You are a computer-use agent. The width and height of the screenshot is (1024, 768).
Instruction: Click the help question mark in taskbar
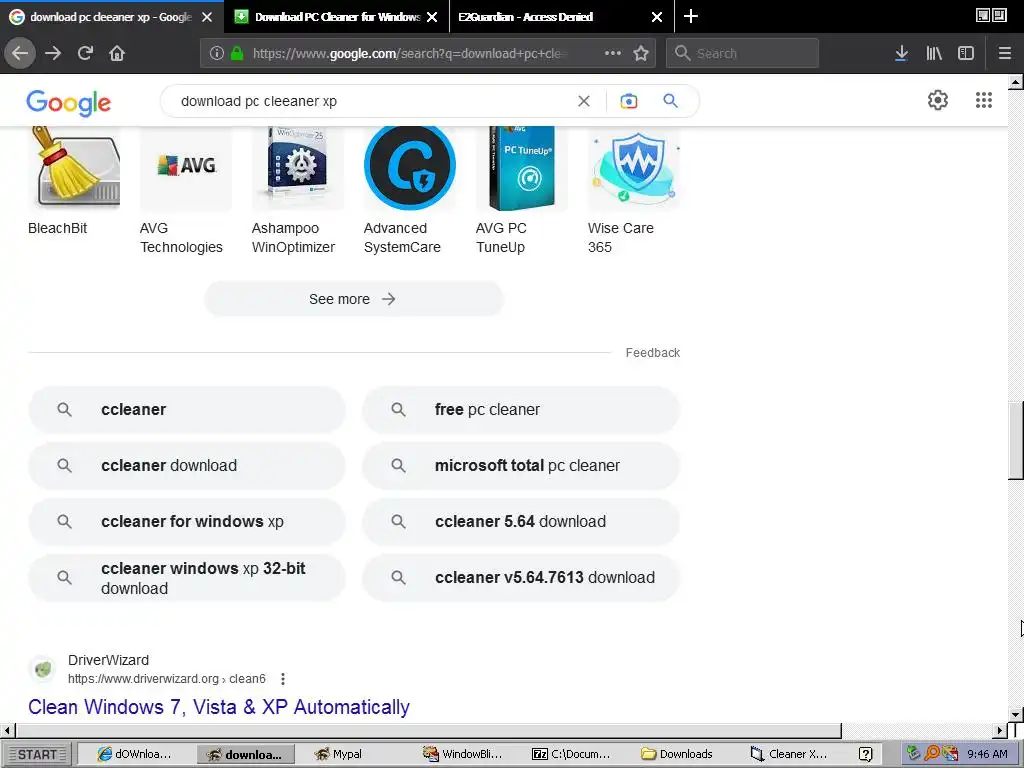coord(865,754)
